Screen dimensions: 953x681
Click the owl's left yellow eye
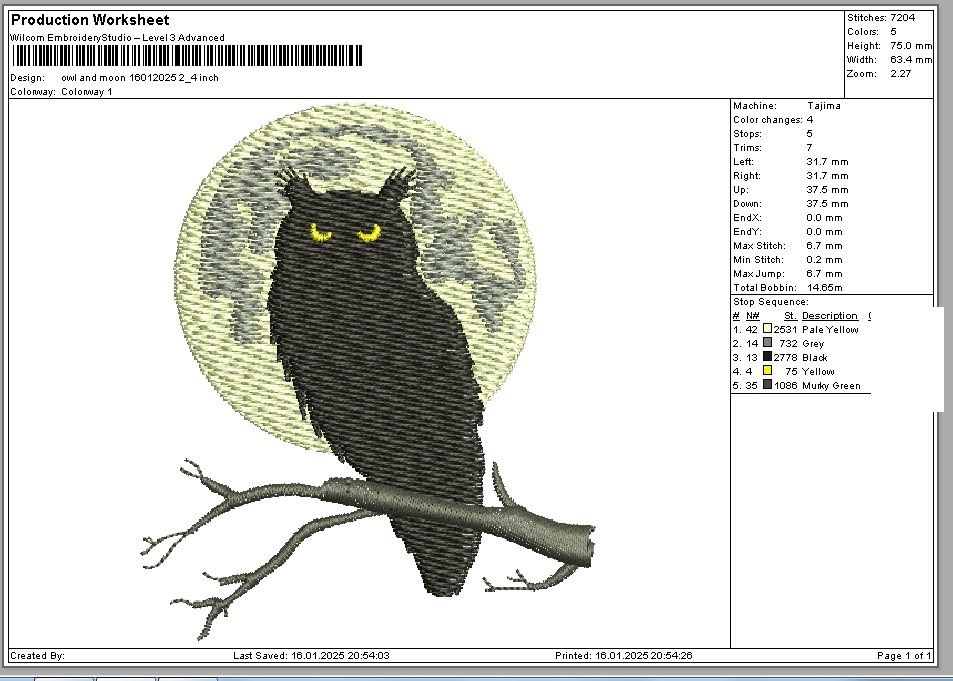click(x=321, y=234)
